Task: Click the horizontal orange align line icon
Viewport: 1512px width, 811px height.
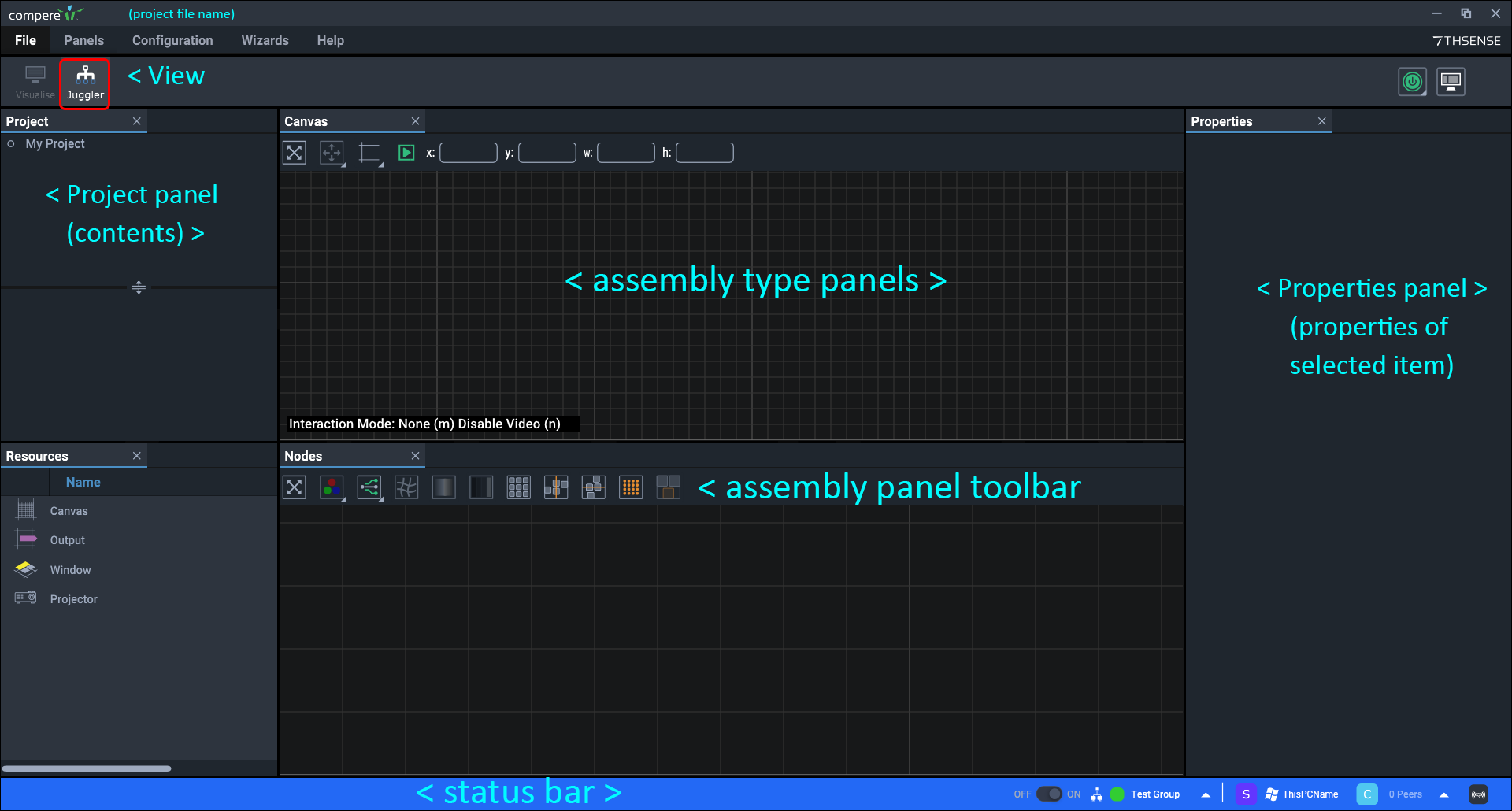Action: (x=593, y=487)
